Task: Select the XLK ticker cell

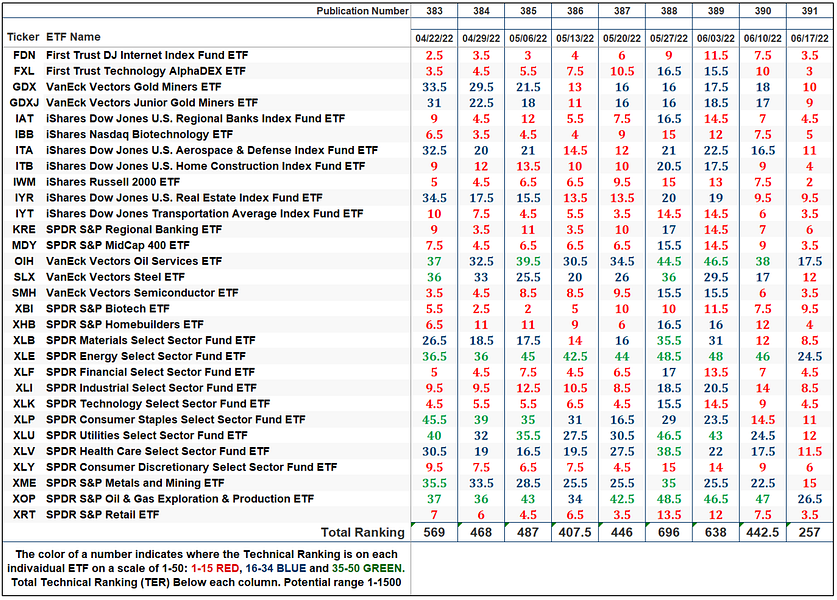Action: coord(24,404)
